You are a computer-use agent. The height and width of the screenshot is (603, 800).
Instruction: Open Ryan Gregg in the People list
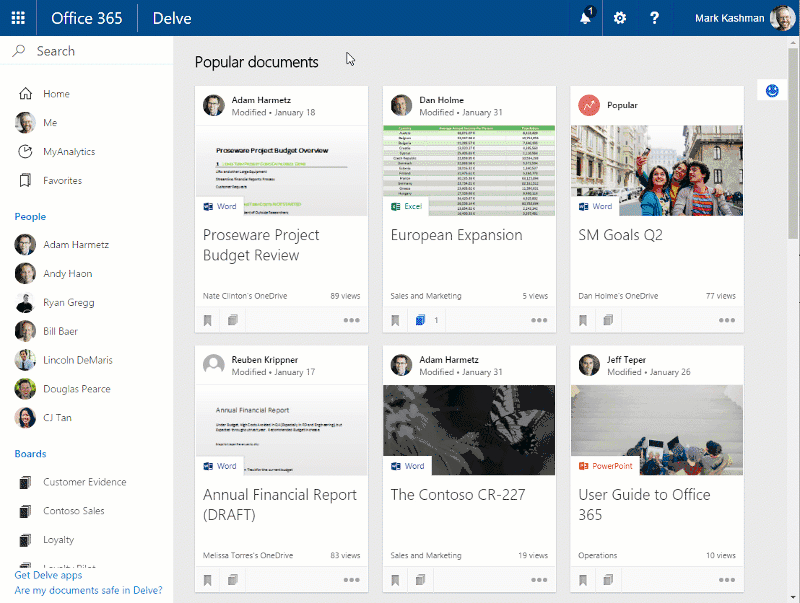click(69, 303)
